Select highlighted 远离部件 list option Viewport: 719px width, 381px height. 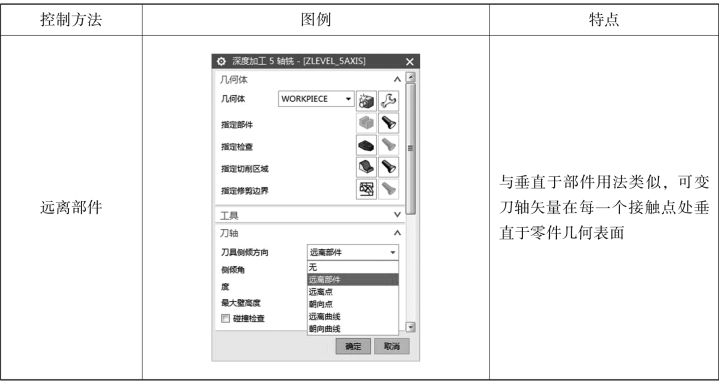click(x=353, y=279)
